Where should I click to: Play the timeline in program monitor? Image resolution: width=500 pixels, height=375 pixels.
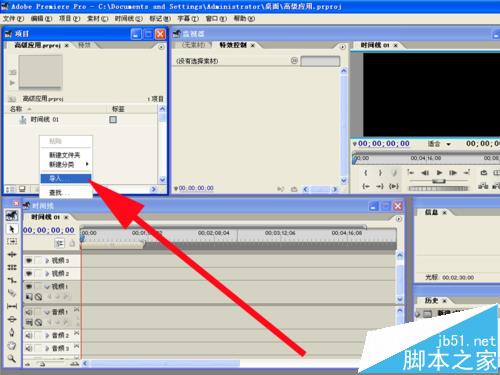pos(439,173)
